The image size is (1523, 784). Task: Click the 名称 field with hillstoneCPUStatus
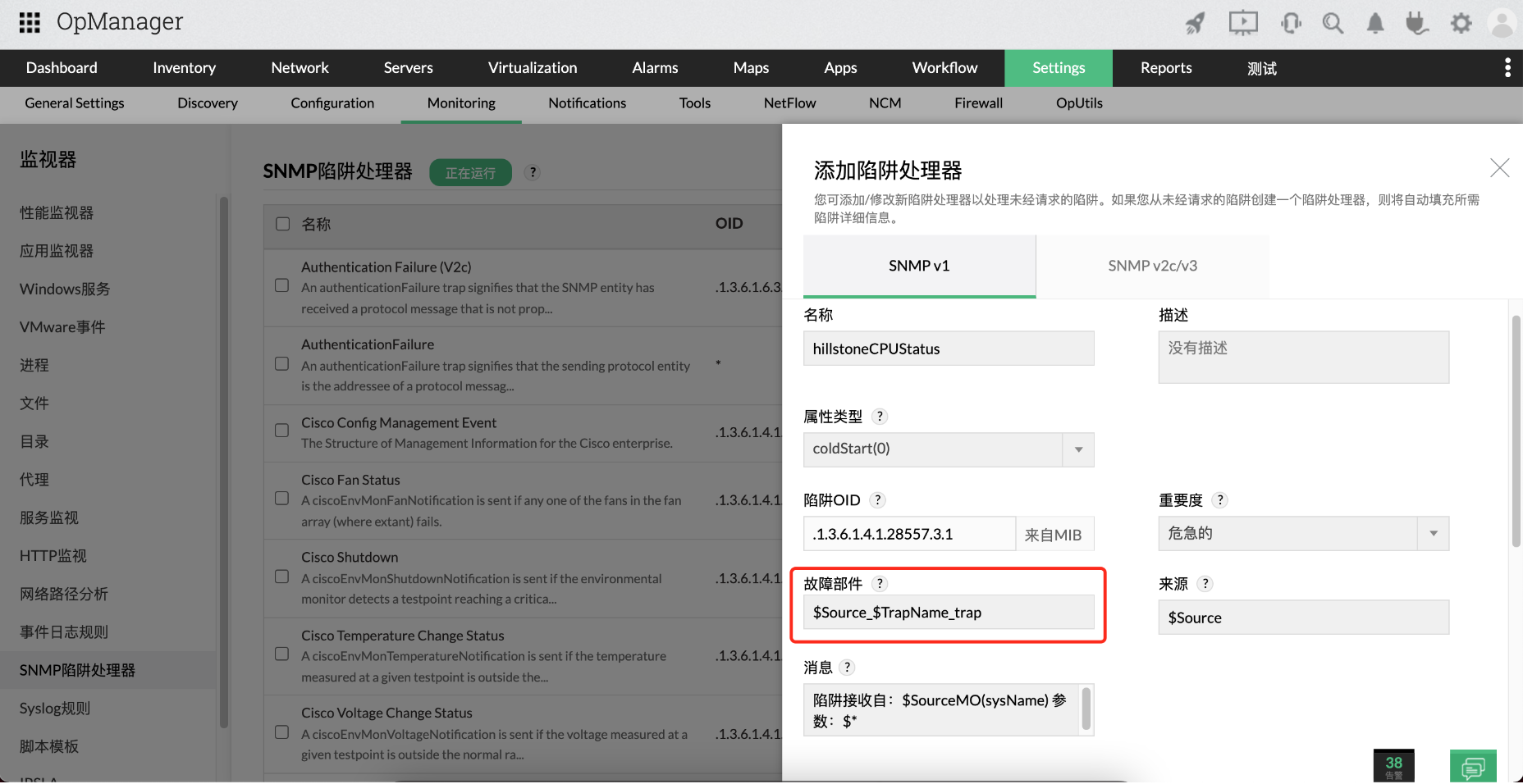(949, 349)
